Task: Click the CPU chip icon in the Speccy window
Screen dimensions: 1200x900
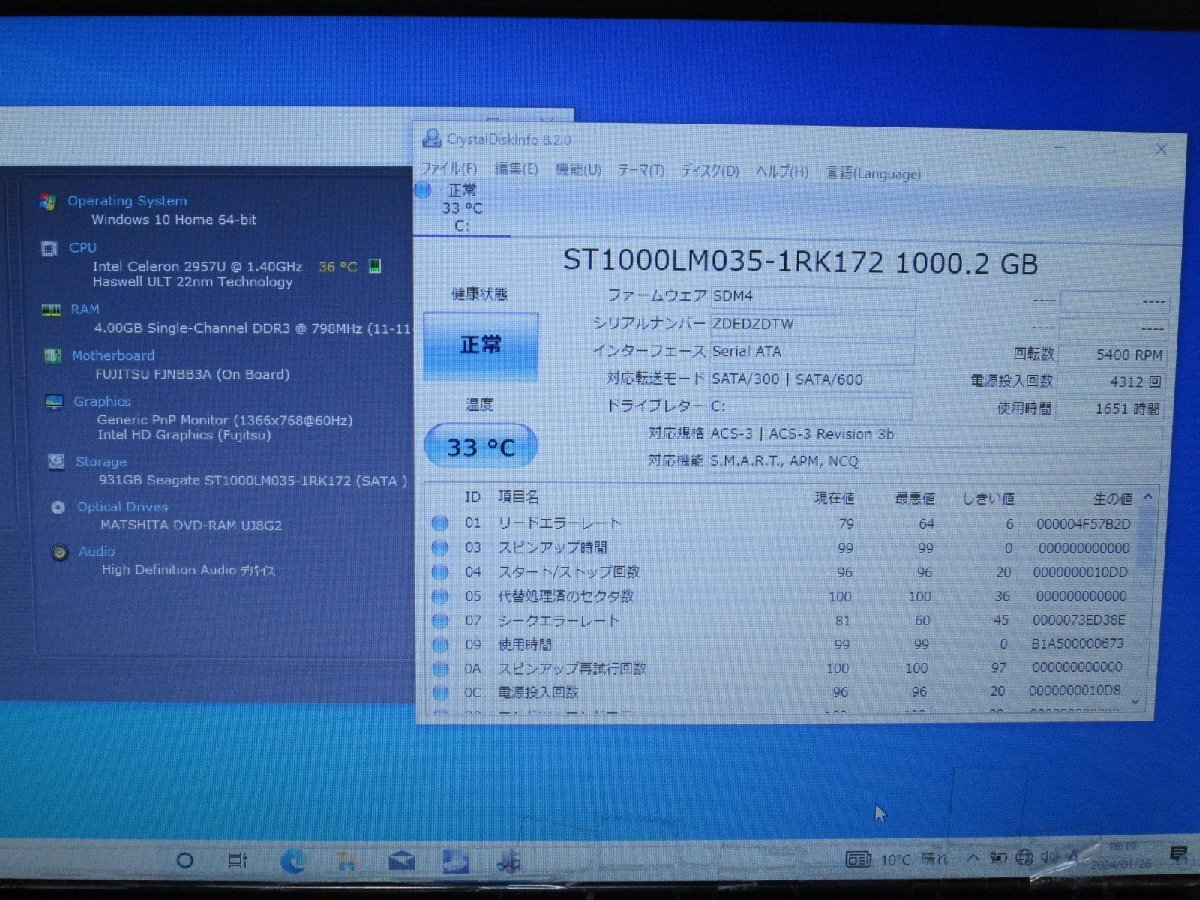Action: coord(48,248)
